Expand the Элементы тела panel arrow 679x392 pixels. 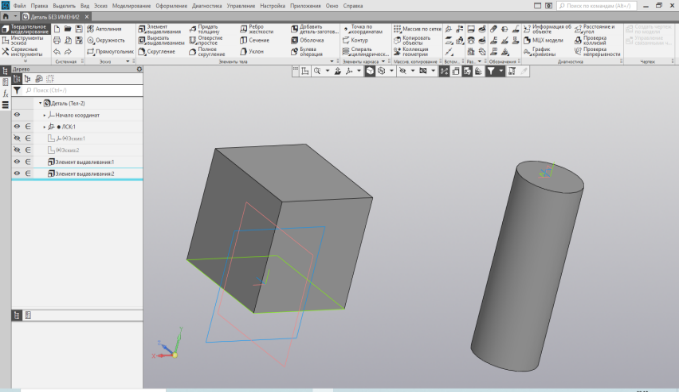pyautogui.click(x=332, y=62)
